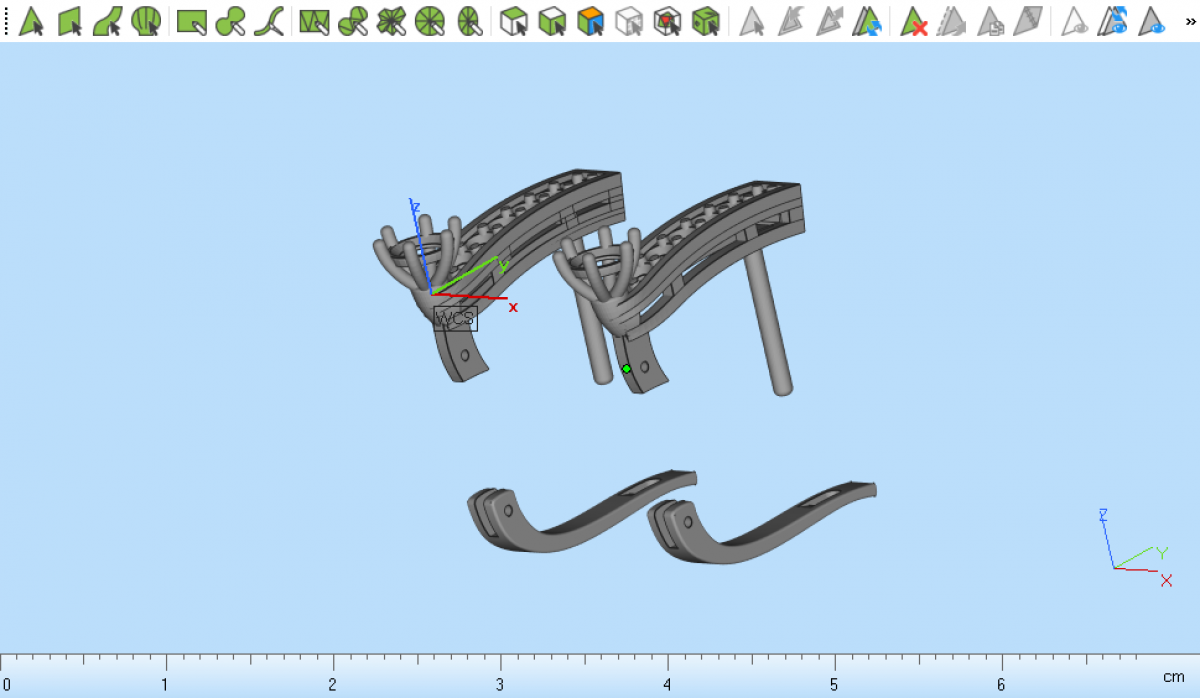The height and width of the screenshot is (698, 1200).
Task: Click the solid green cube selection icon
Action: (706, 20)
